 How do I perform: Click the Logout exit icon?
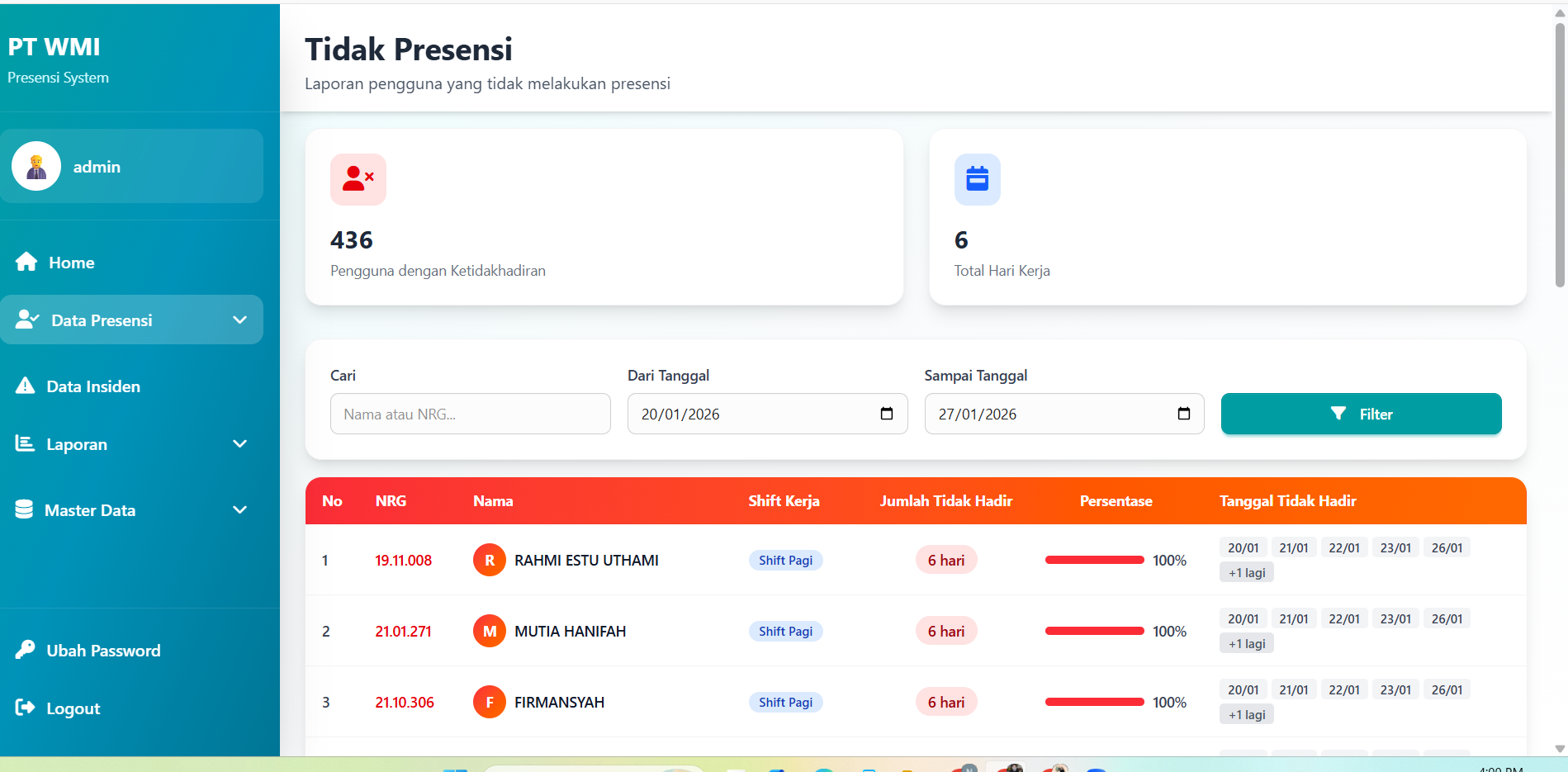pos(26,708)
